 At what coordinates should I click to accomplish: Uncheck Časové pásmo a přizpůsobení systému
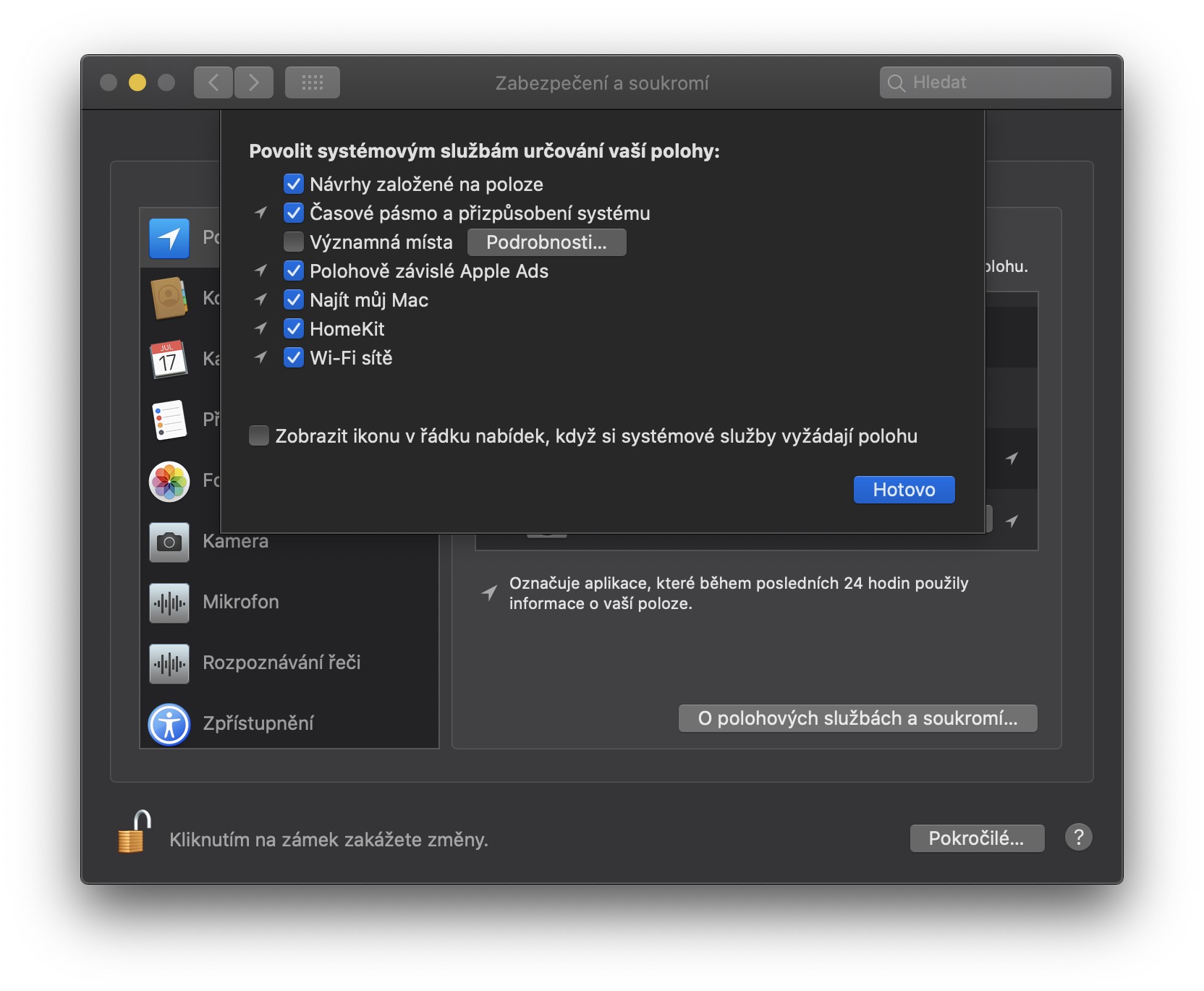(294, 213)
